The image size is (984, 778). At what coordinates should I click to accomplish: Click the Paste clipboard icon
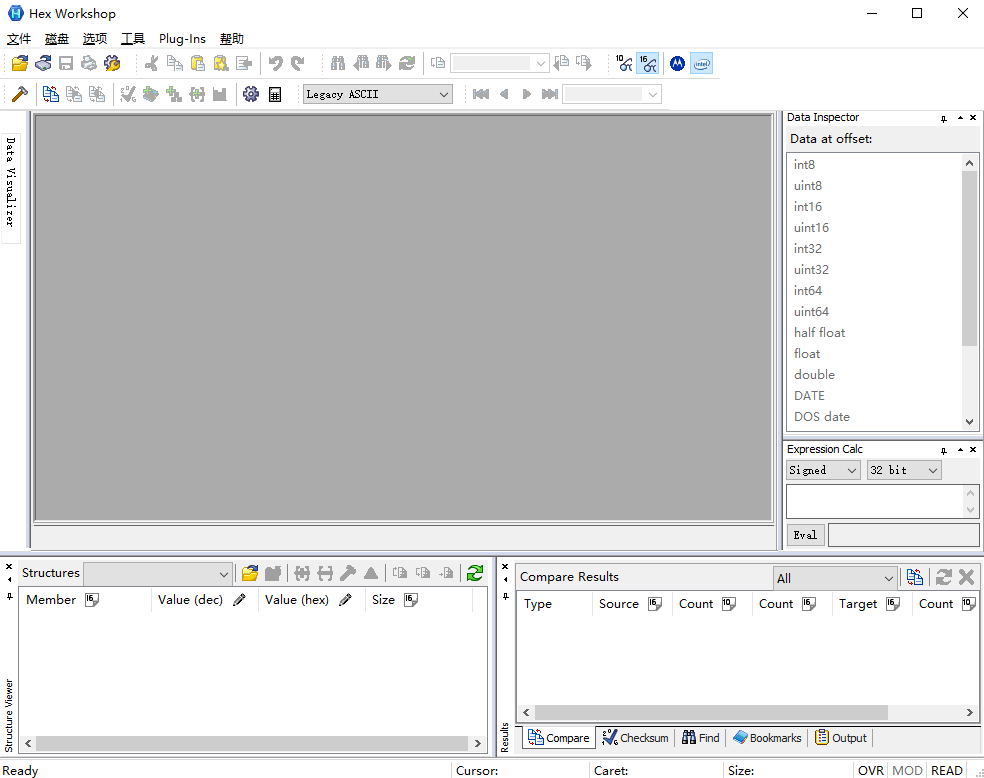[198, 63]
